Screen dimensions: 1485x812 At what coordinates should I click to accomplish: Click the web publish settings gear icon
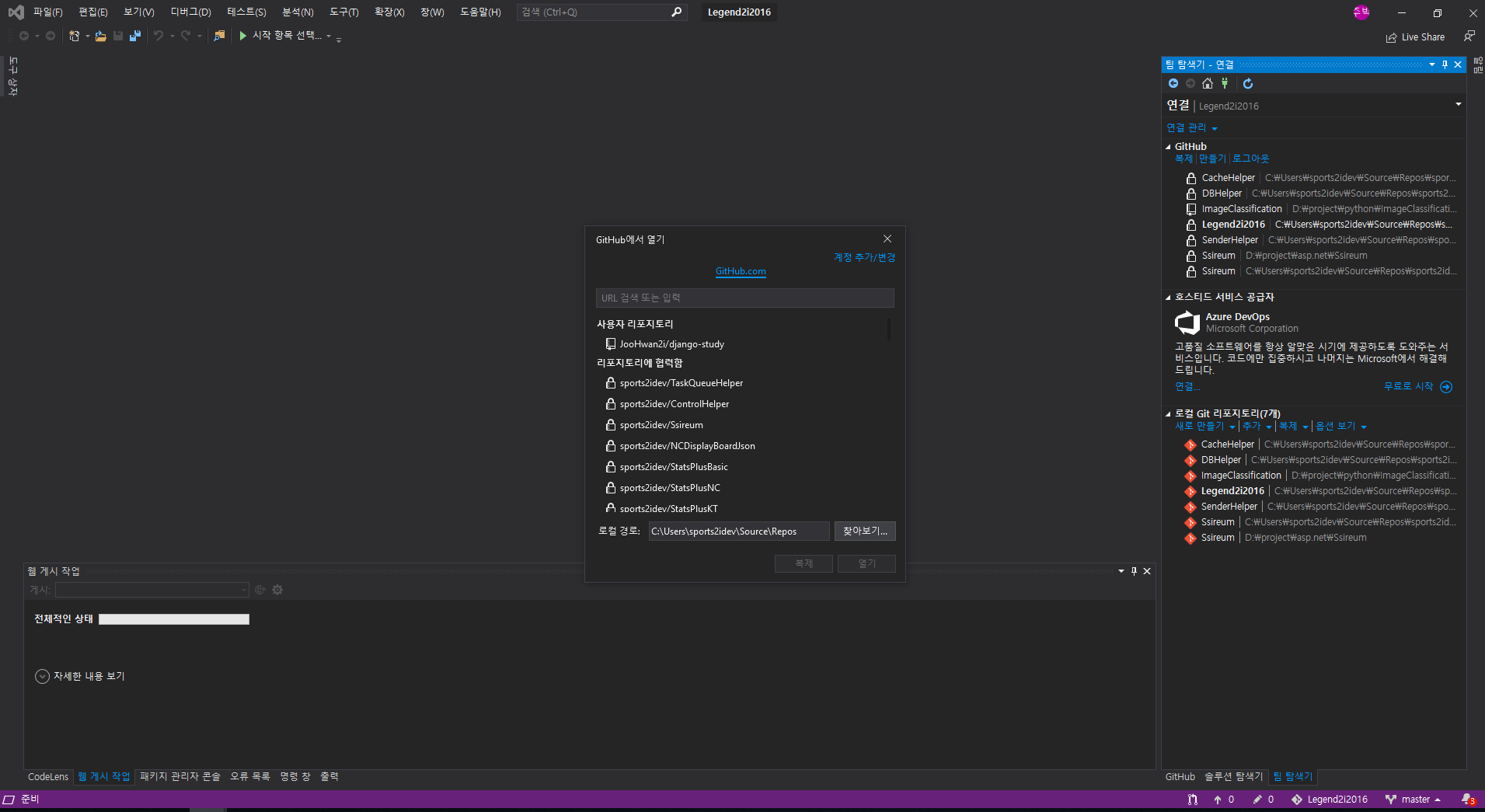[277, 590]
